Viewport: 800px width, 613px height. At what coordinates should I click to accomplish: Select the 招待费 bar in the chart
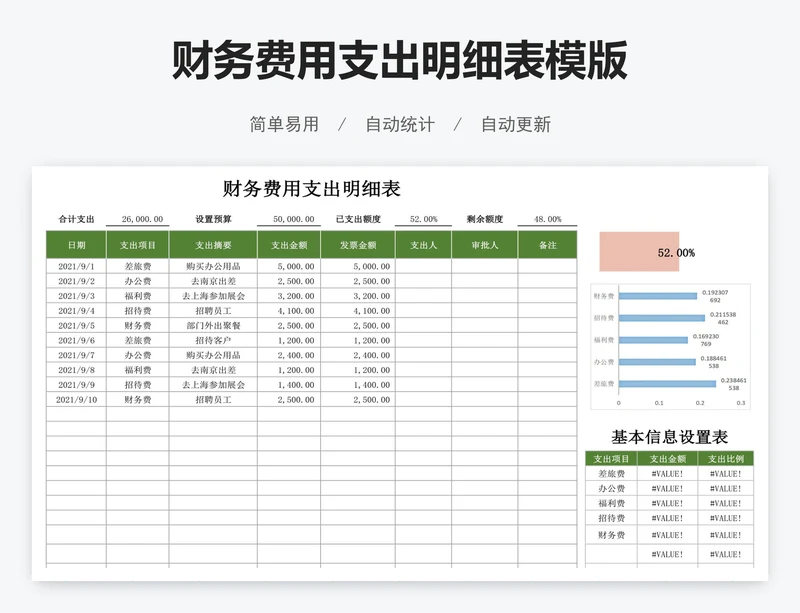coord(662,318)
